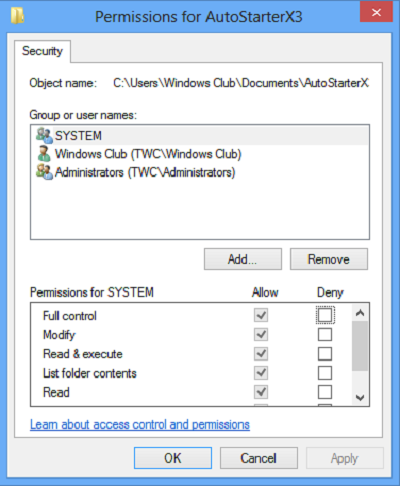Confirm with the OK button
This screenshot has height=486, width=400.
(173, 458)
